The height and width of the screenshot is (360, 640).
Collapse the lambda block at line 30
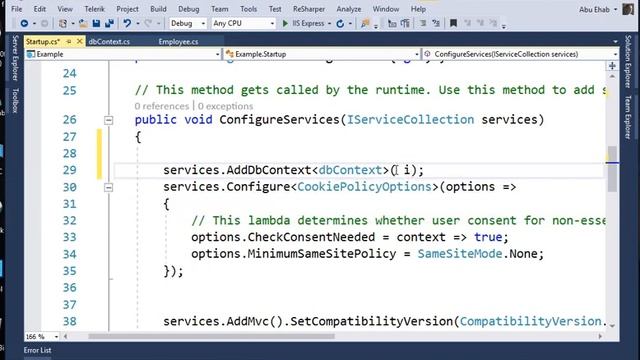[108, 187]
